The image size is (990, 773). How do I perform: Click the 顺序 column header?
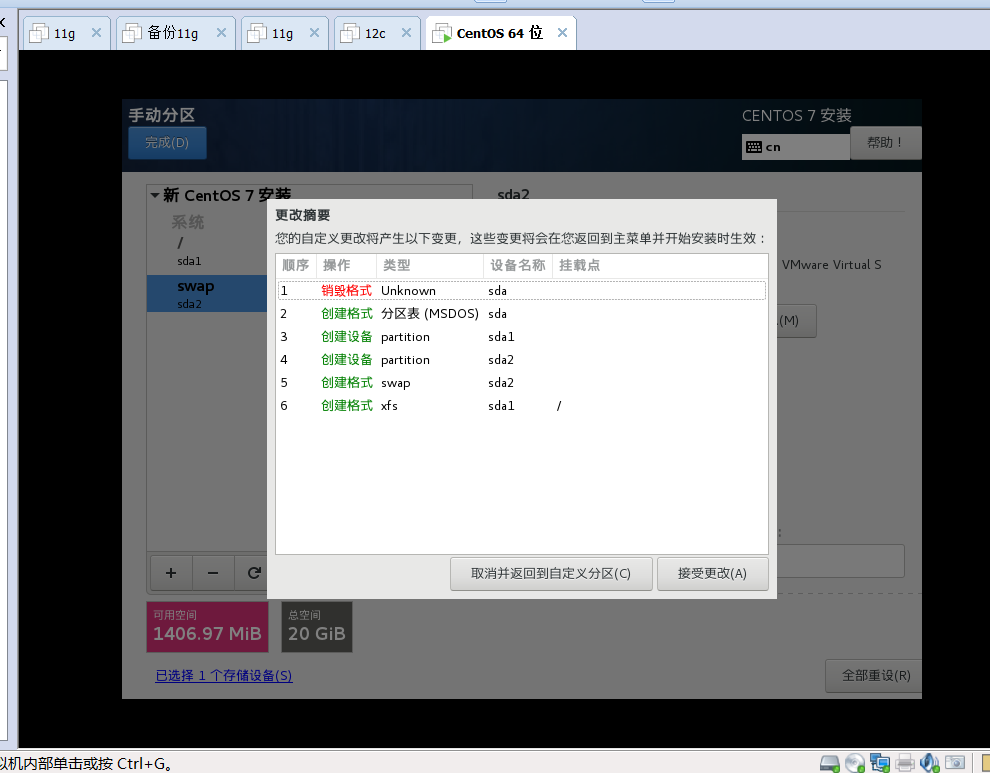point(295,265)
